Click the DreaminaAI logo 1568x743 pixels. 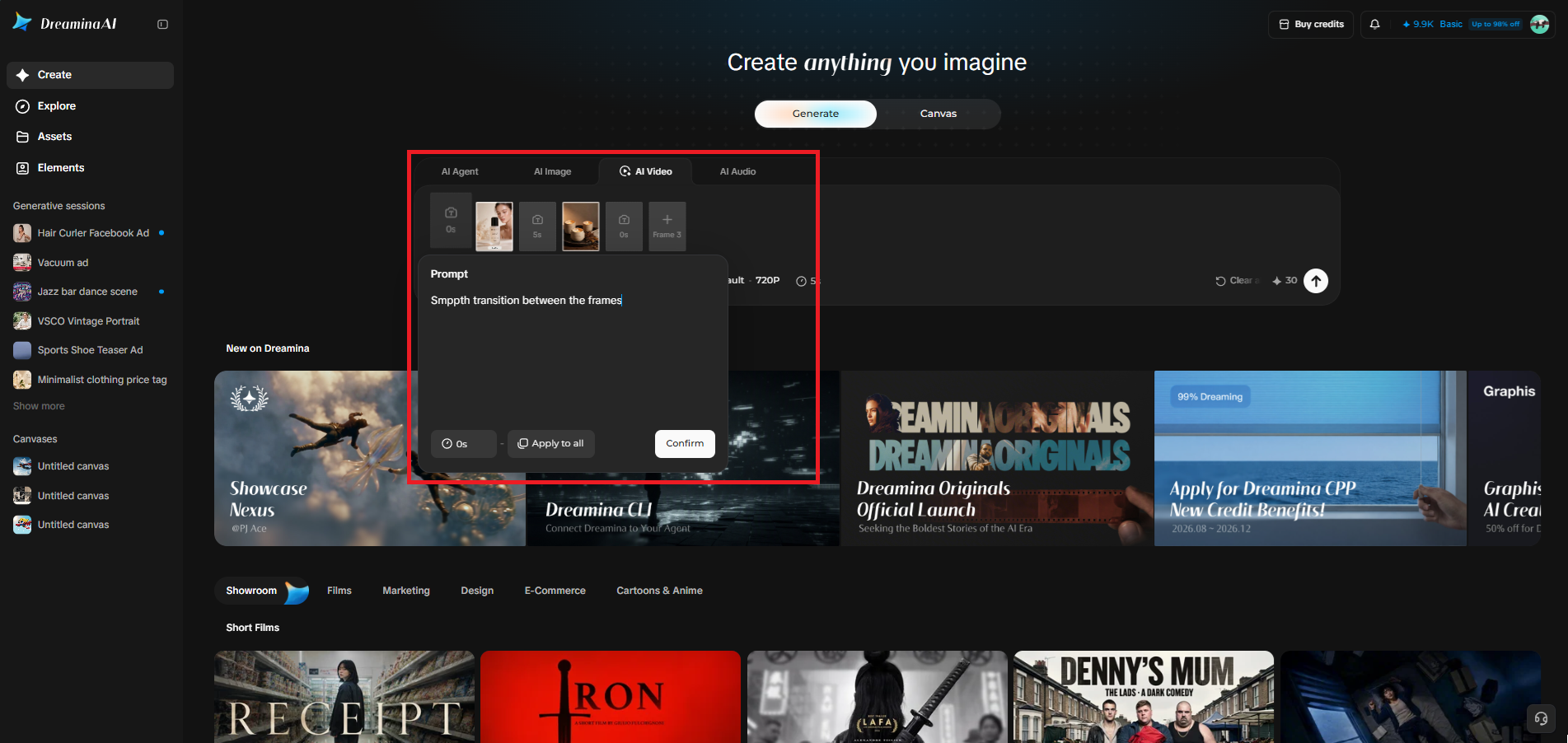coord(65,24)
